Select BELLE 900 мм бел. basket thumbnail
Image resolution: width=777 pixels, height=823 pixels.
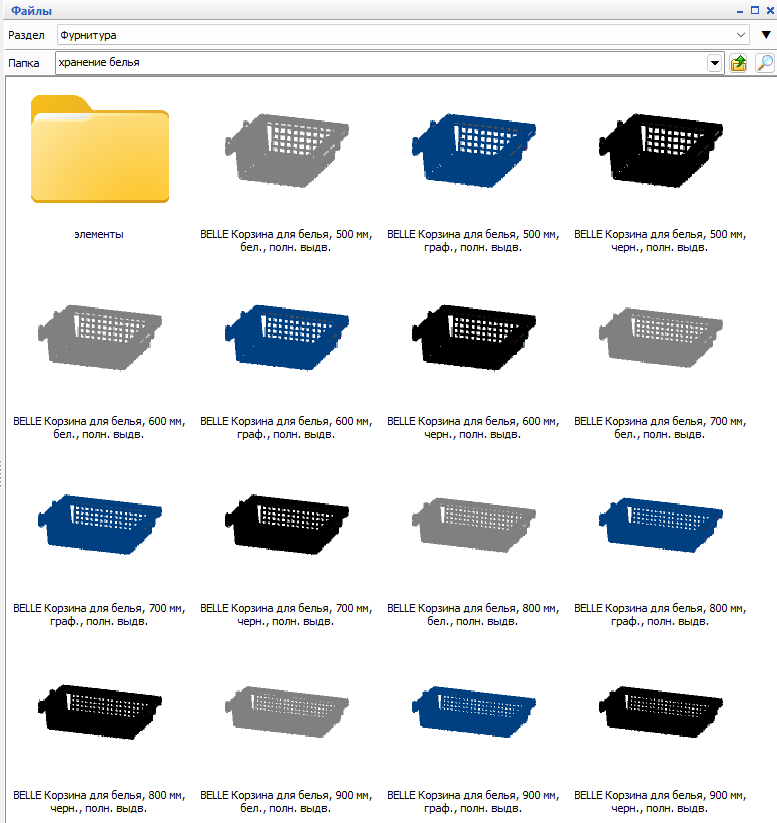[287, 712]
